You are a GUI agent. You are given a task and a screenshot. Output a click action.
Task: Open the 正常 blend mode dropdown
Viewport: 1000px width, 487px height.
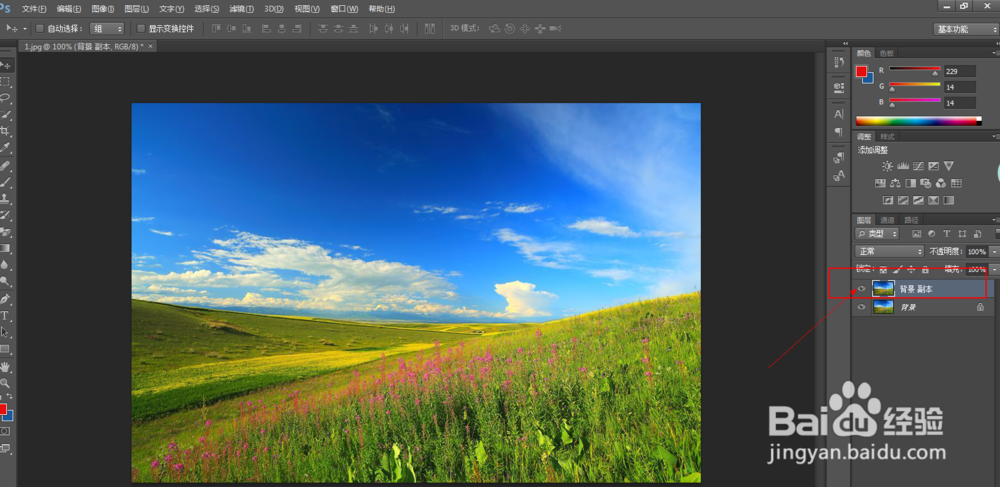[889, 251]
